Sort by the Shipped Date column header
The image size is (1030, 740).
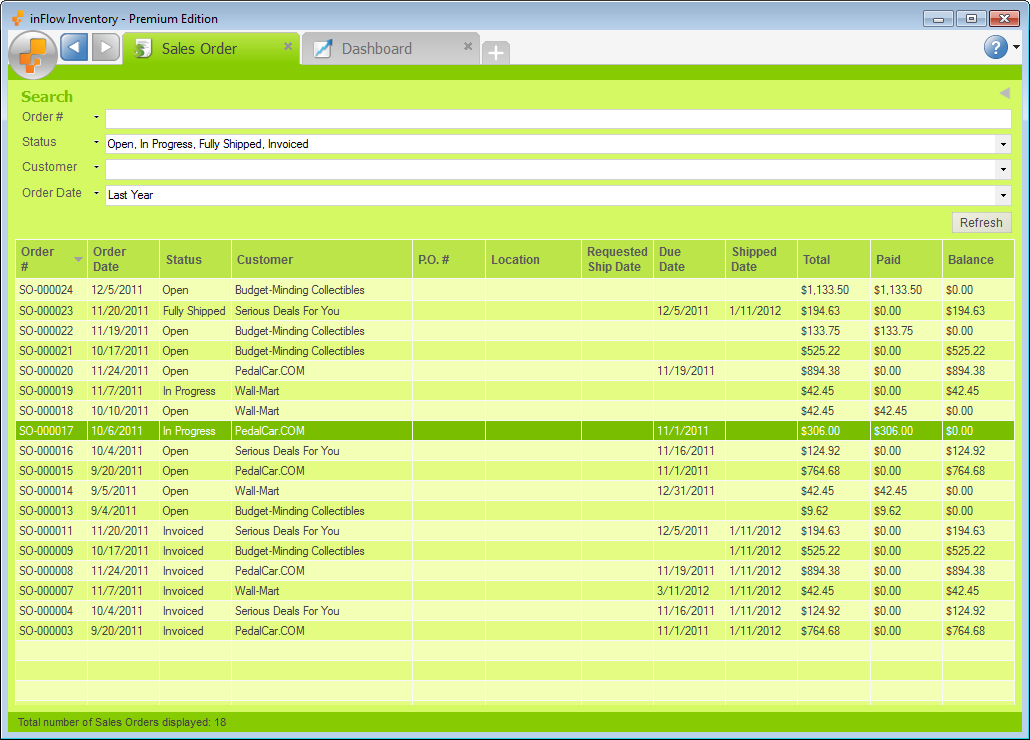pos(762,259)
